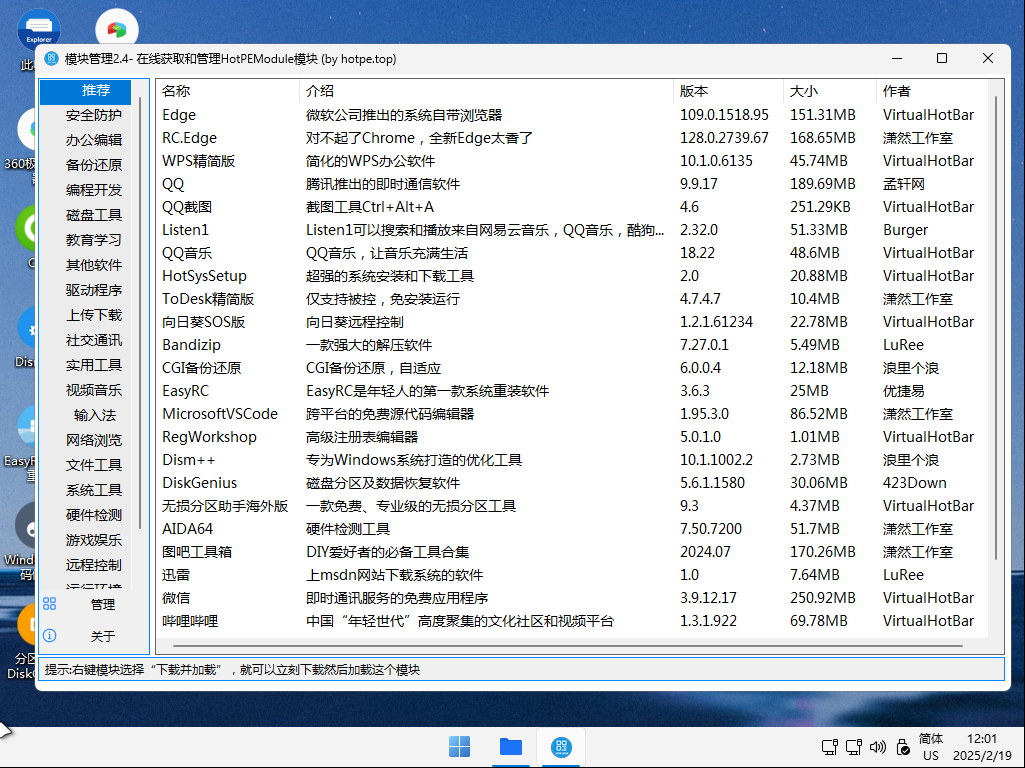Select the 网络浏览 category
Image resolution: width=1025 pixels, height=768 pixels.
pos(86,440)
